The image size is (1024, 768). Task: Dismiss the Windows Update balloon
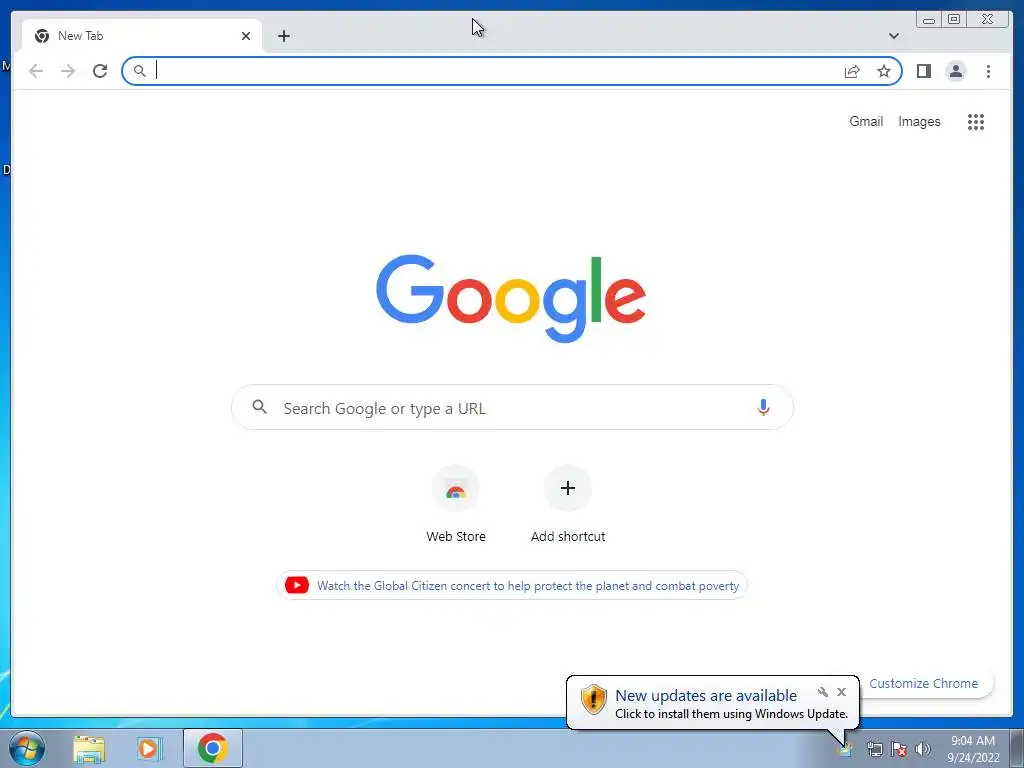[841, 692]
